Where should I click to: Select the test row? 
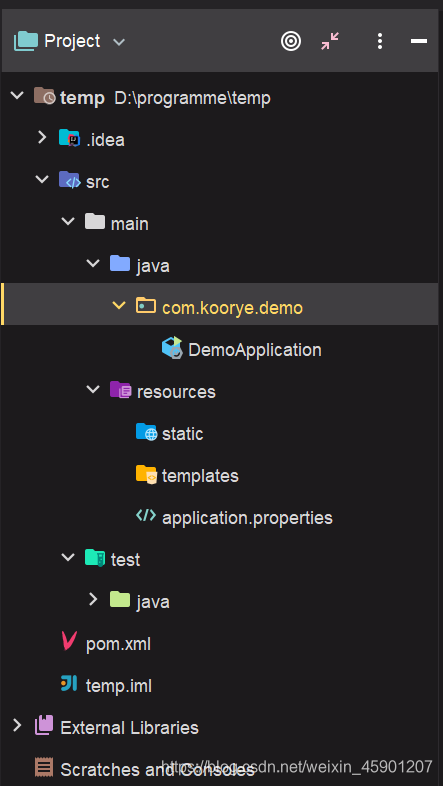coord(219,559)
